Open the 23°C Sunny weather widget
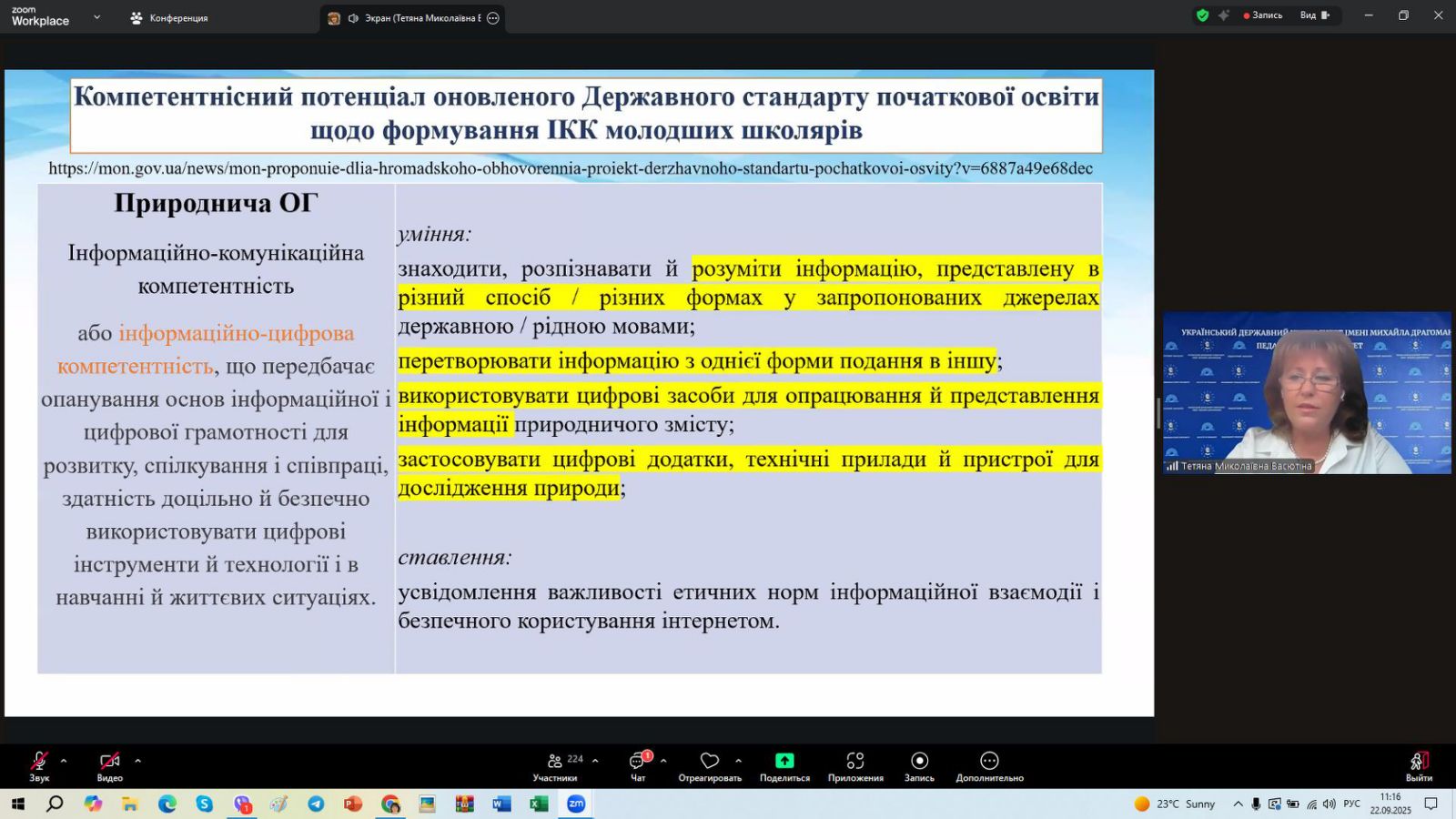1456x819 pixels. click(1175, 804)
